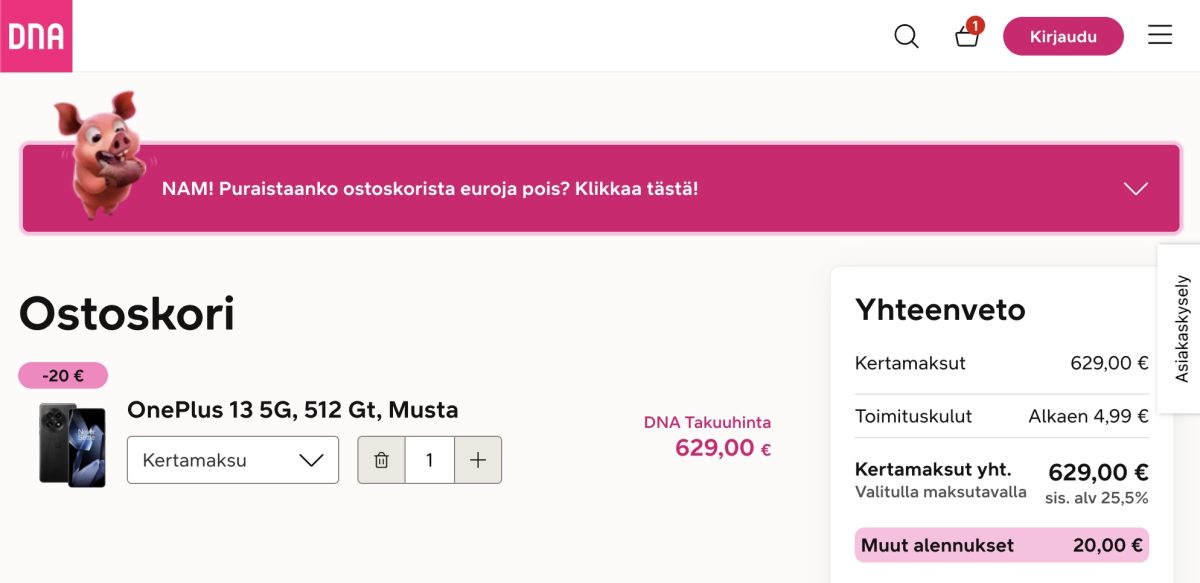Open the hamburger navigation menu
The image size is (1200, 583).
coord(1160,34)
